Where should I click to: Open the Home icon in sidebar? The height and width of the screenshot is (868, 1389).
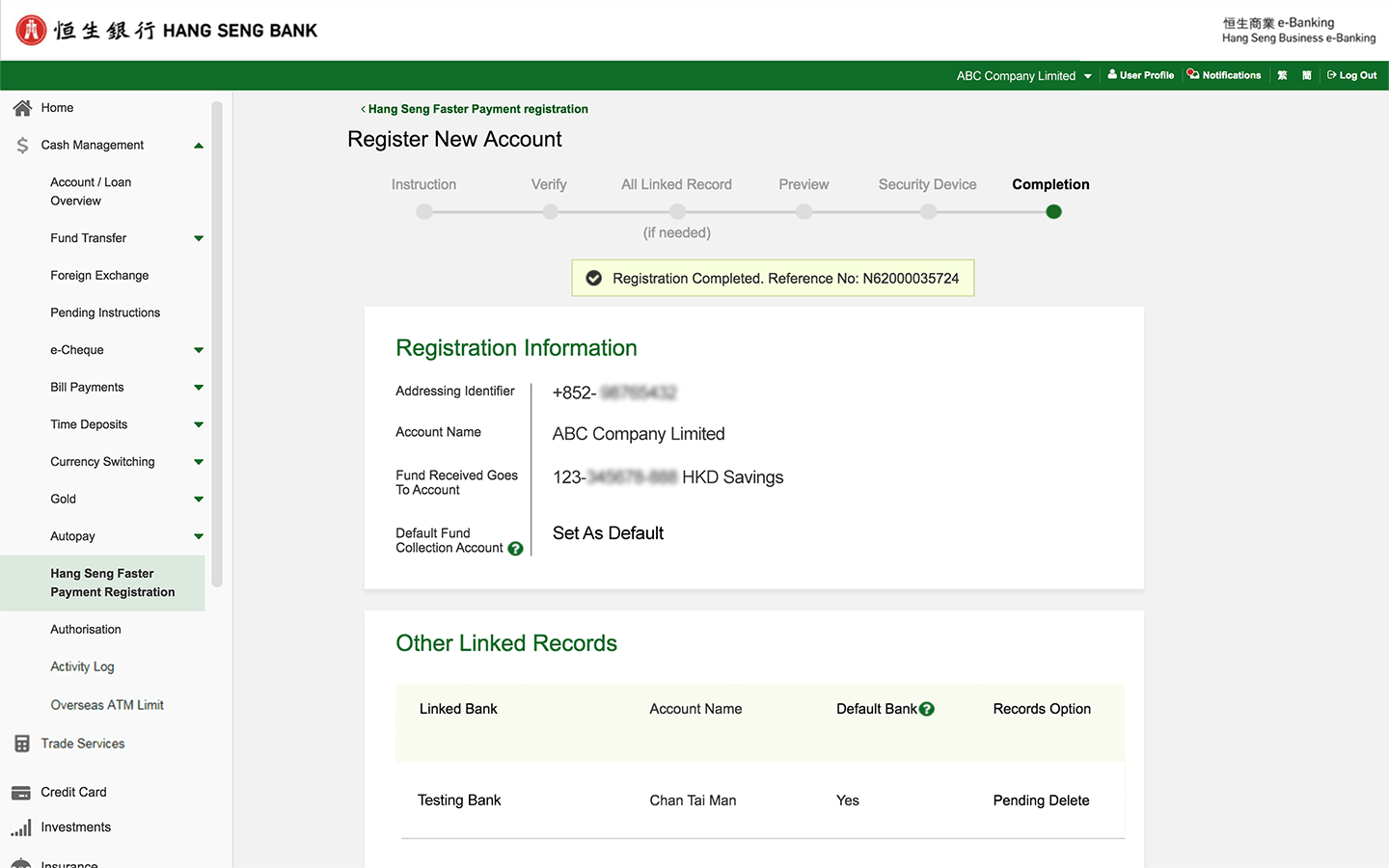click(x=22, y=108)
